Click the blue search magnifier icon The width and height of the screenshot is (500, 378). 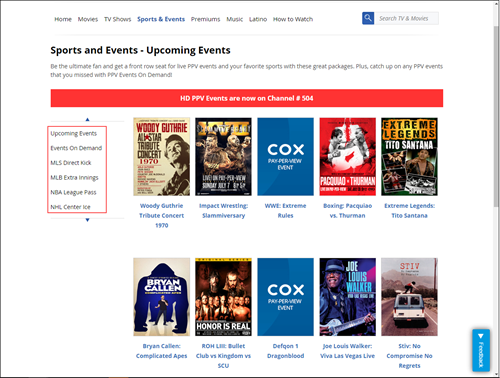368,18
